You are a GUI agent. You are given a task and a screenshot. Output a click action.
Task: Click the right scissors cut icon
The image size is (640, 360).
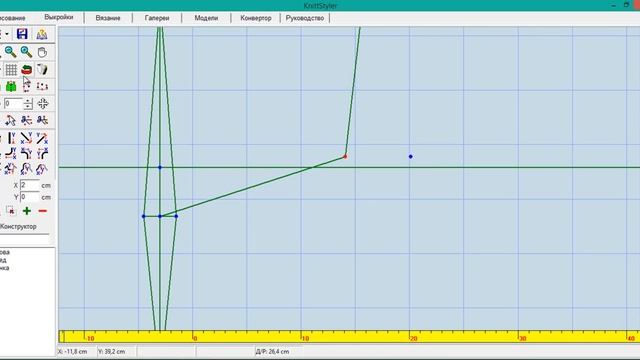(x=42, y=120)
